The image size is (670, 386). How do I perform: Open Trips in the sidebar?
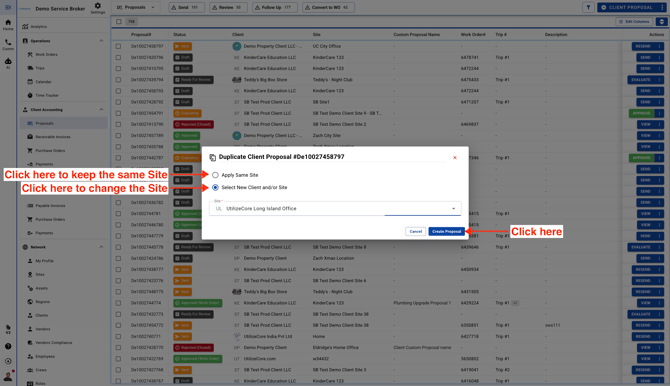[40, 68]
